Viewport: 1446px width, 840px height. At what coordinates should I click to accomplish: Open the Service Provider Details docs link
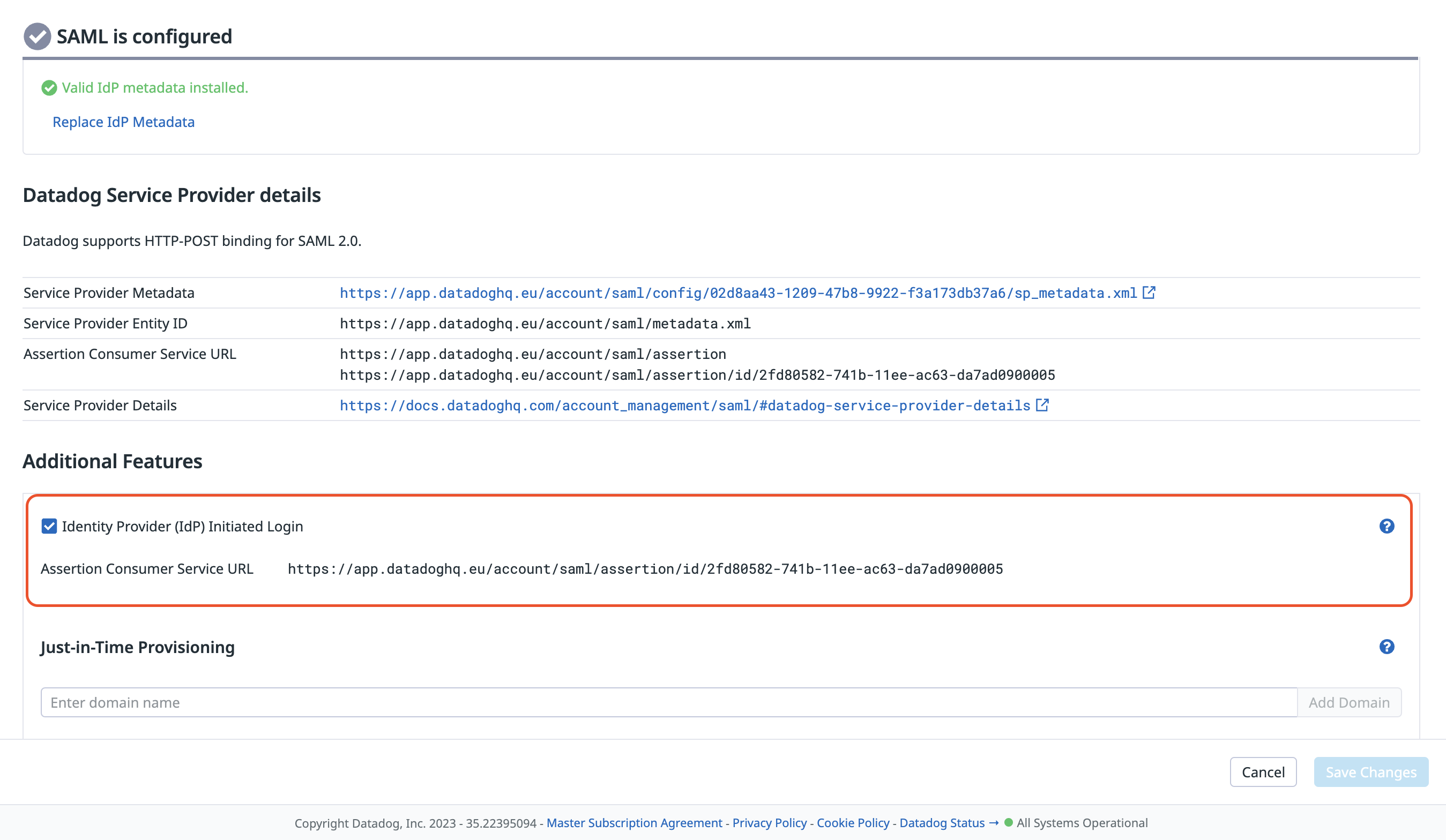click(684, 406)
